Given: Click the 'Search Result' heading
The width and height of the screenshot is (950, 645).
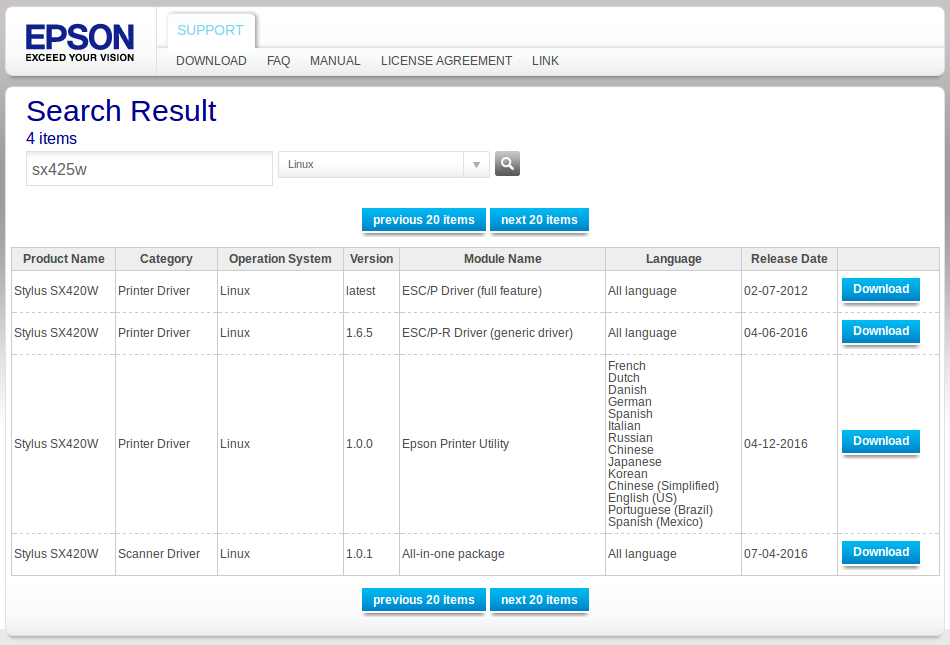Looking at the screenshot, I should point(121,111).
